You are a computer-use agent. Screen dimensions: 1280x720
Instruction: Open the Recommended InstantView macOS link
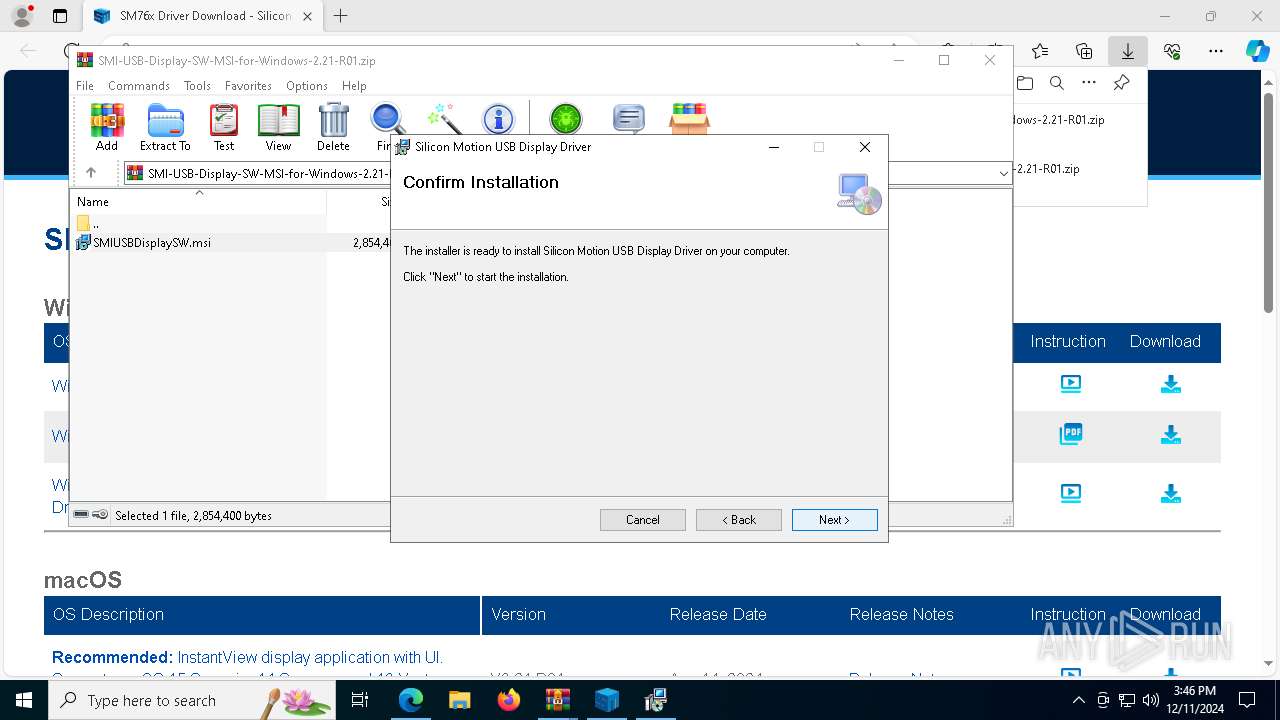[247, 657]
